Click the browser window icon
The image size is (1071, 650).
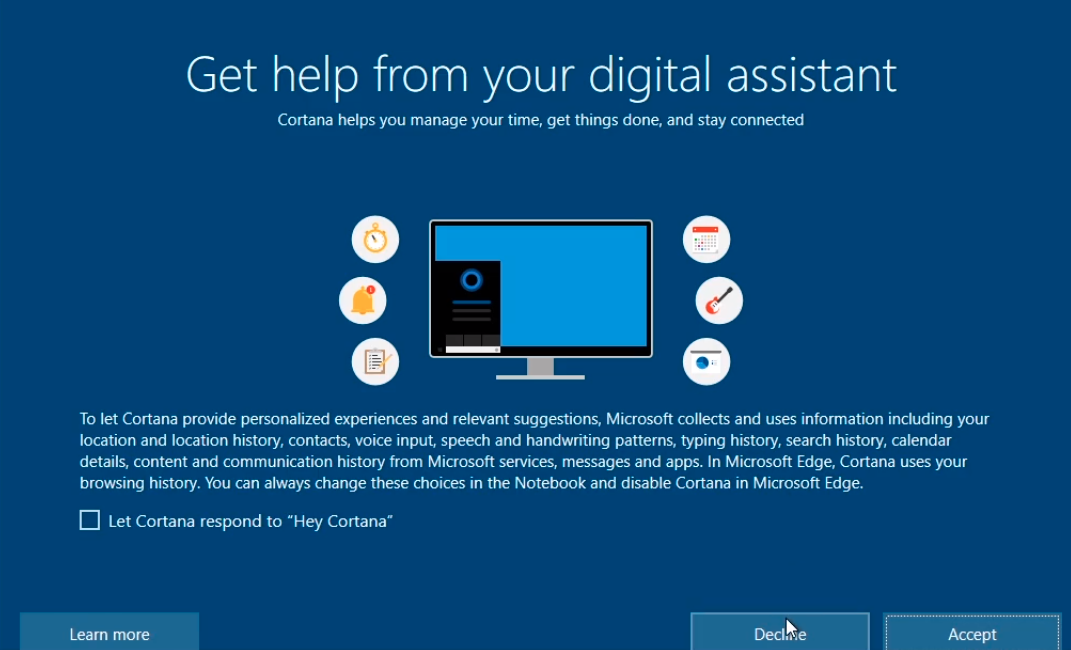click(706, 362)
